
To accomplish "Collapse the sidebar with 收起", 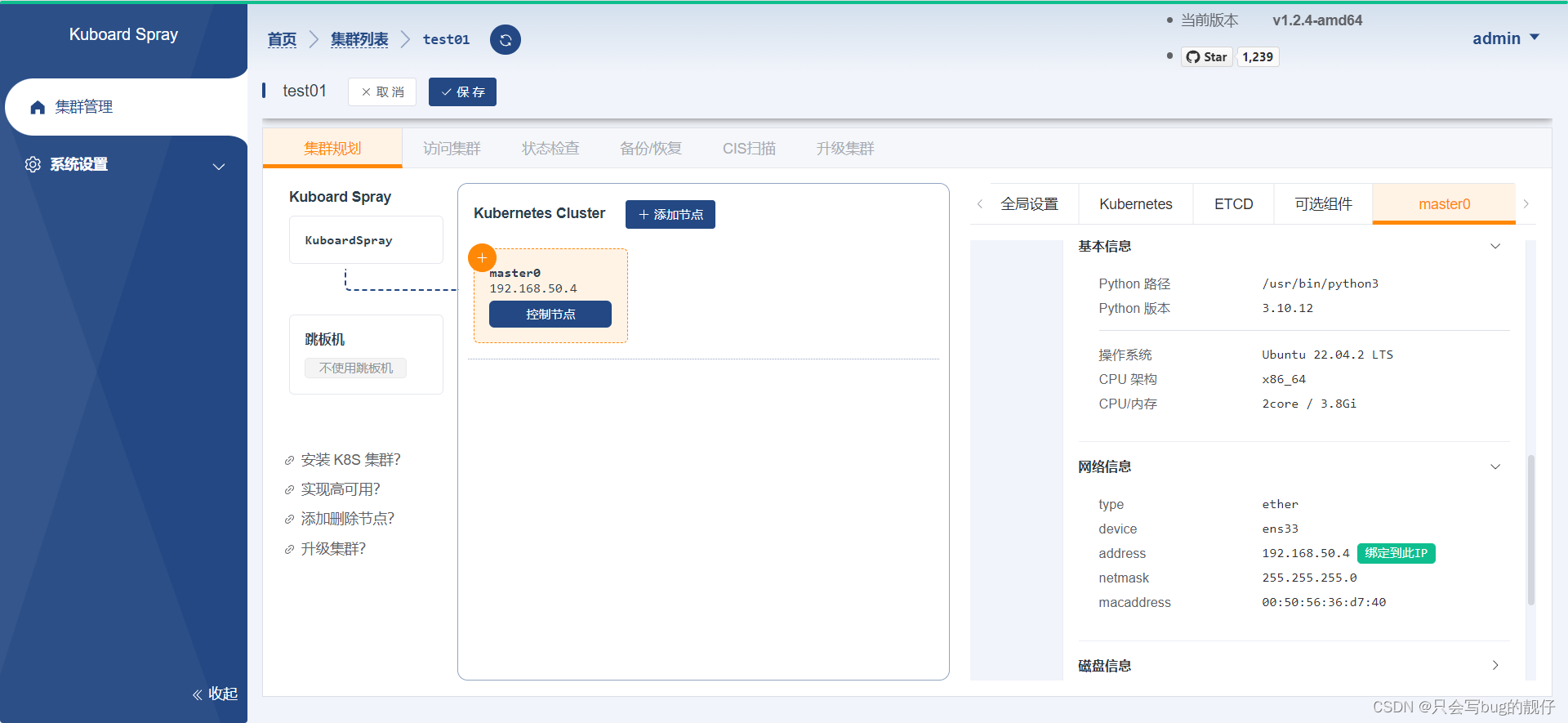I will click(216, 694).
